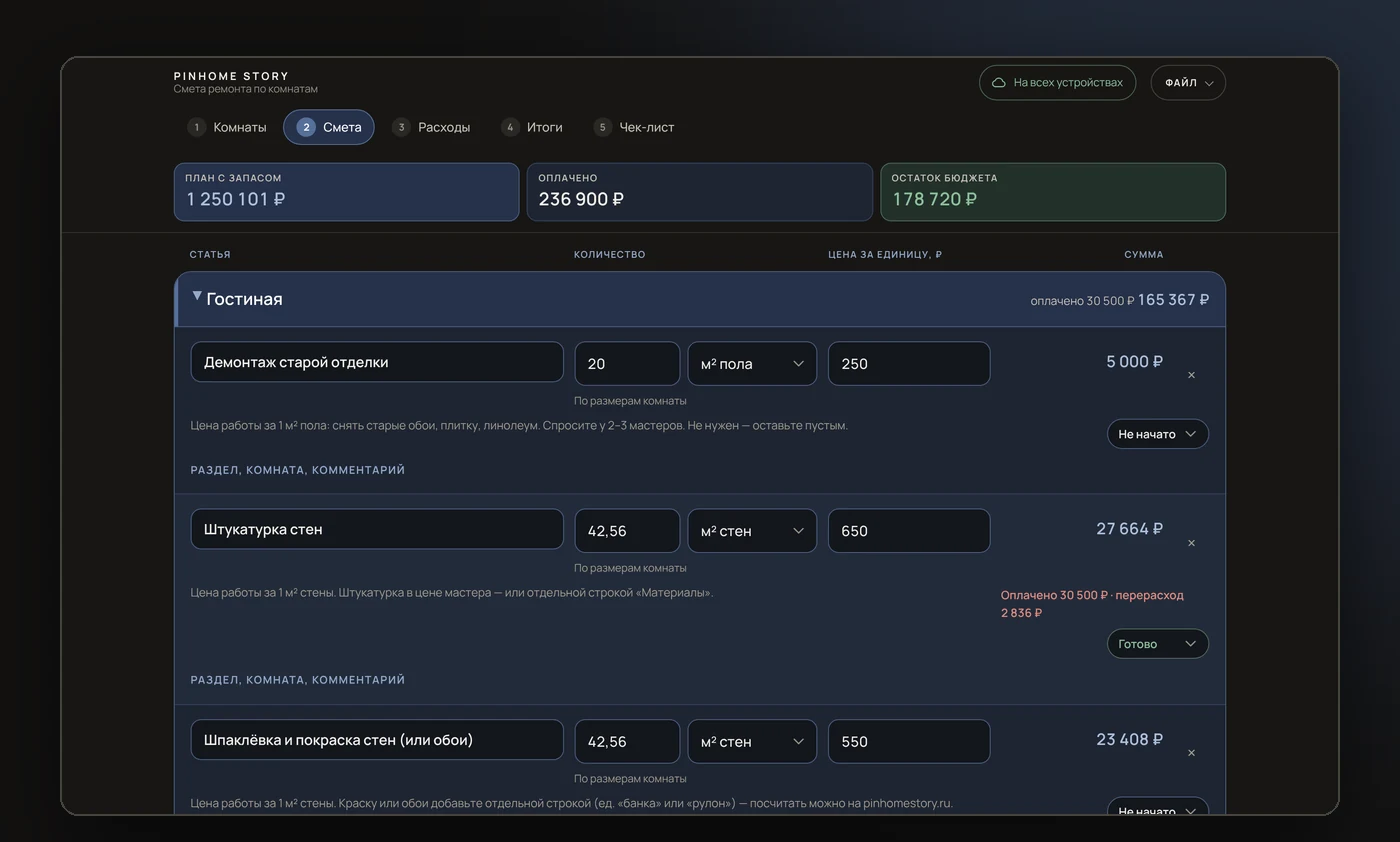Go to step 1 Комнаты
Screen dimensions: 1400x842
click(x=227, y=127)
